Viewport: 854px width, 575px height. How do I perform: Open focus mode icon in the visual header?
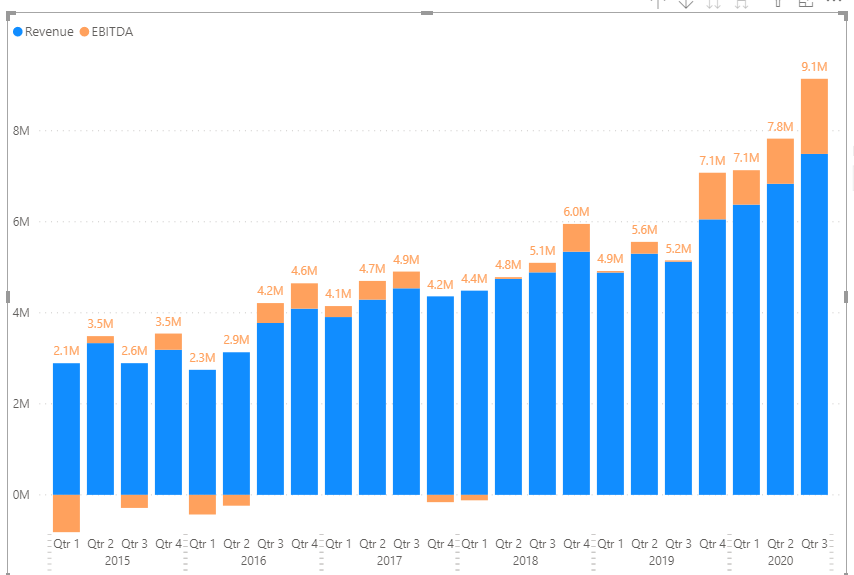point(806,3)
